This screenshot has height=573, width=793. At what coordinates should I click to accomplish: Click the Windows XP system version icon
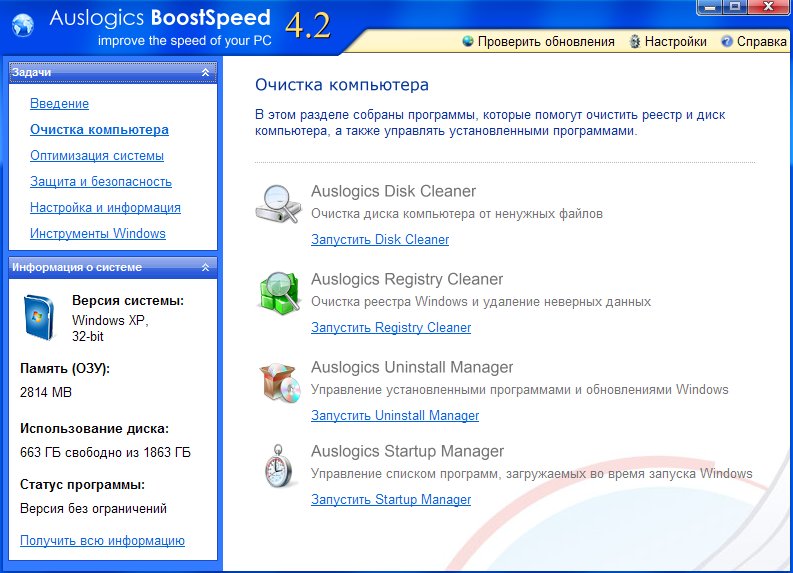[x=39, y=318]
